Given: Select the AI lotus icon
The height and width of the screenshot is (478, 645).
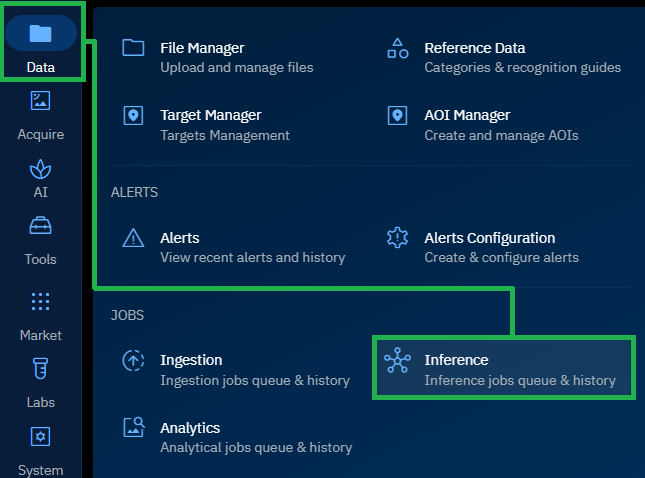Looking at the screenshot, I should [41, 168].
